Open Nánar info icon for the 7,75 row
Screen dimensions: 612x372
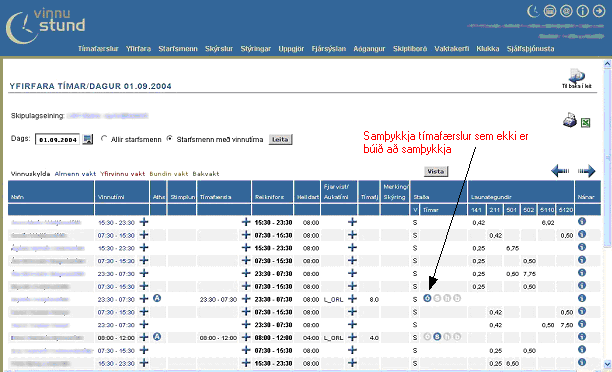click(x=582, y=272)
